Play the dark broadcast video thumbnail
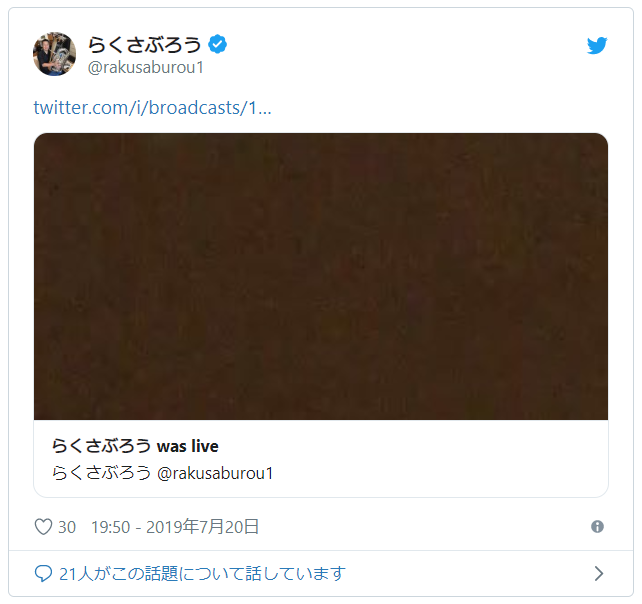Image resolution: width=642 pixels, height=604 pixels. coord(321,276)
